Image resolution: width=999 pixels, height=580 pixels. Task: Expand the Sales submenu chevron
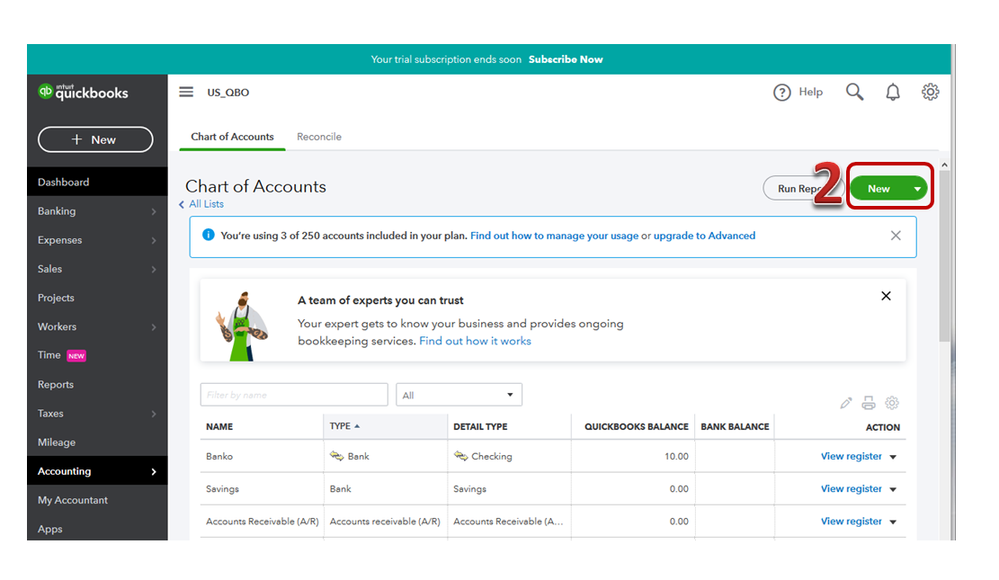click(154, 269)
